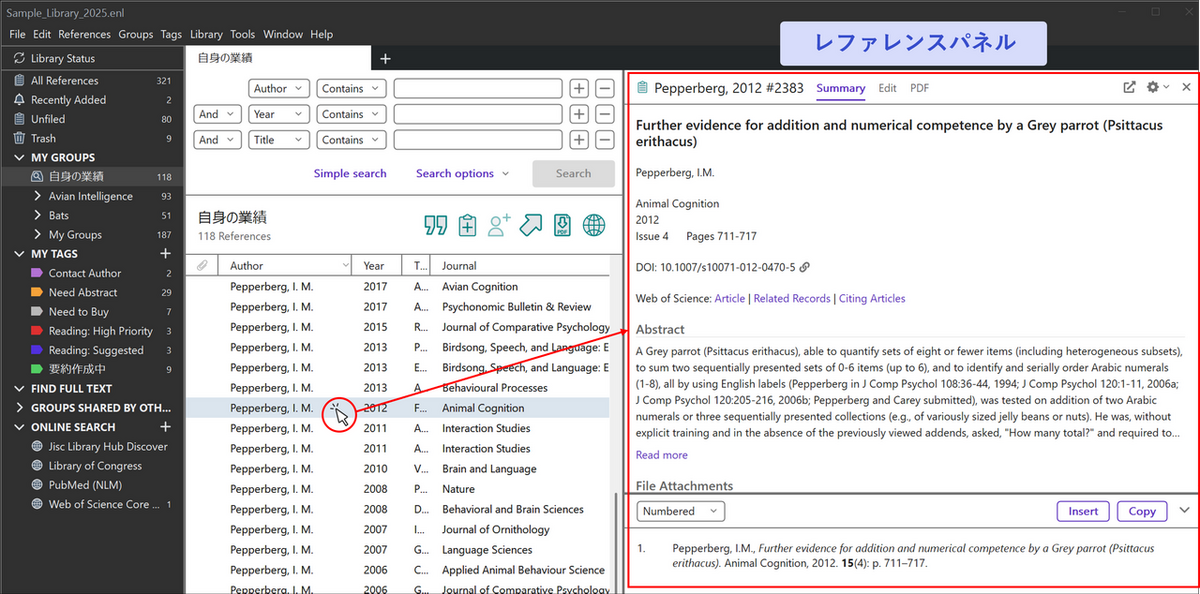Viewport: 1200px width, 594px height.
Task: Click the Insert Citation quote-marks icon
Action: point(435,225)
